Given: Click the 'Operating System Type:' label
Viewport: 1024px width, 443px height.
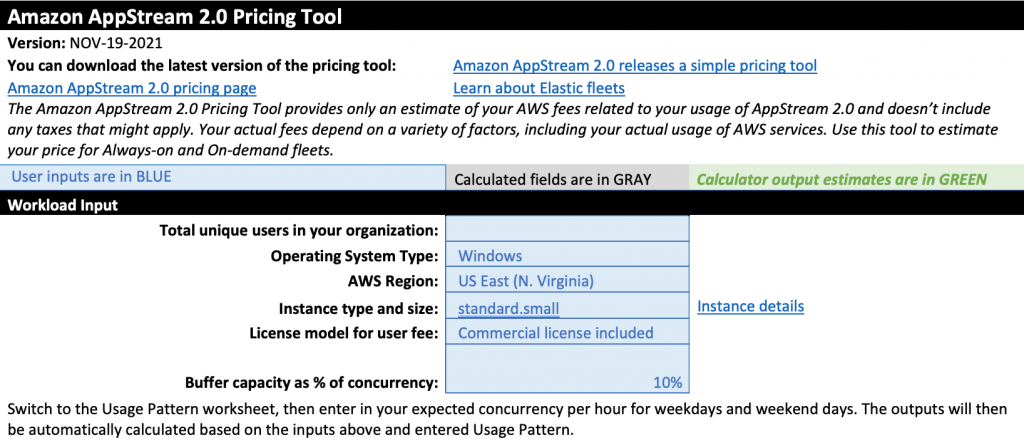Looking at the screenshot, I should point(355,256).
